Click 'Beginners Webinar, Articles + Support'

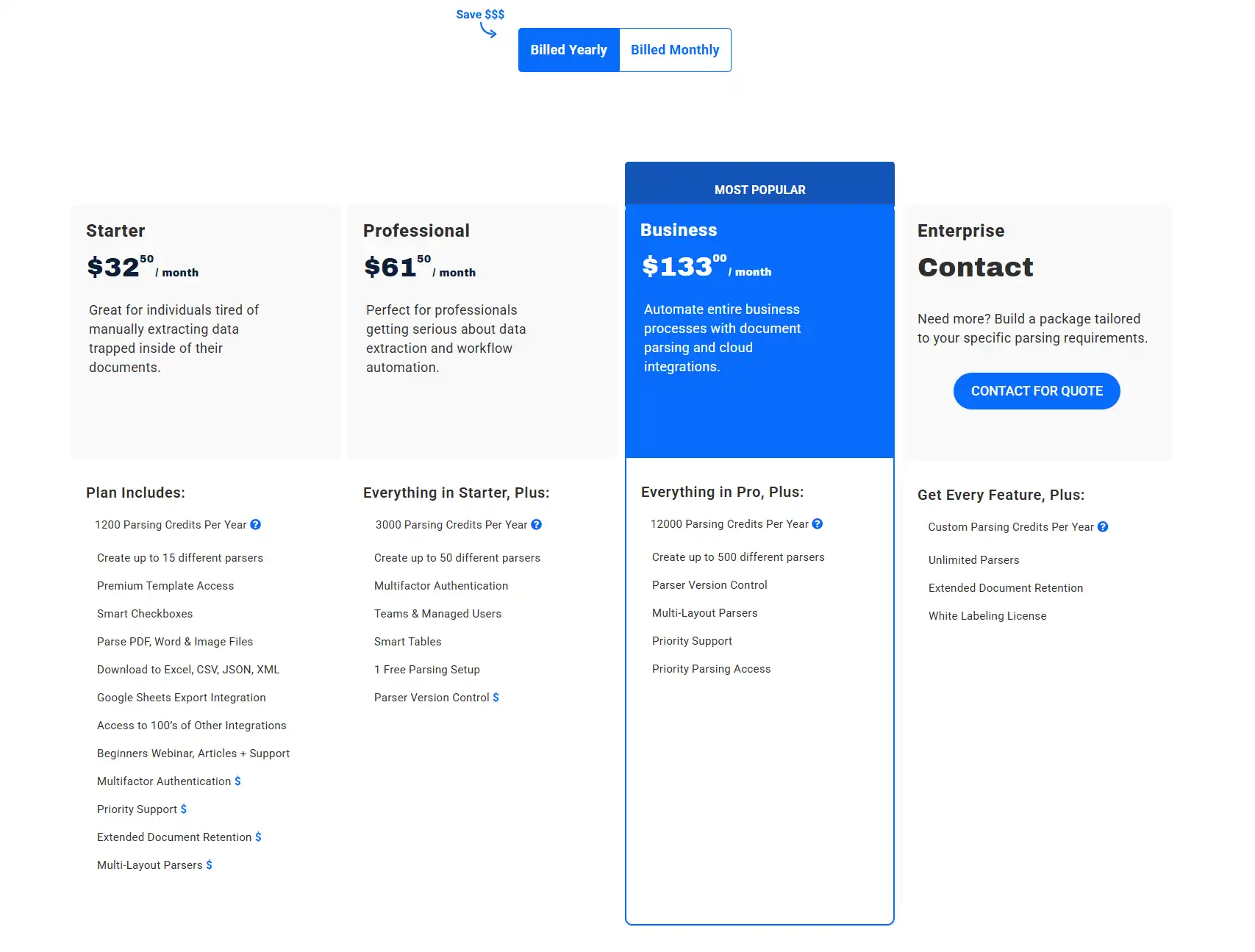pyautogui.click(x=193, y=754)
